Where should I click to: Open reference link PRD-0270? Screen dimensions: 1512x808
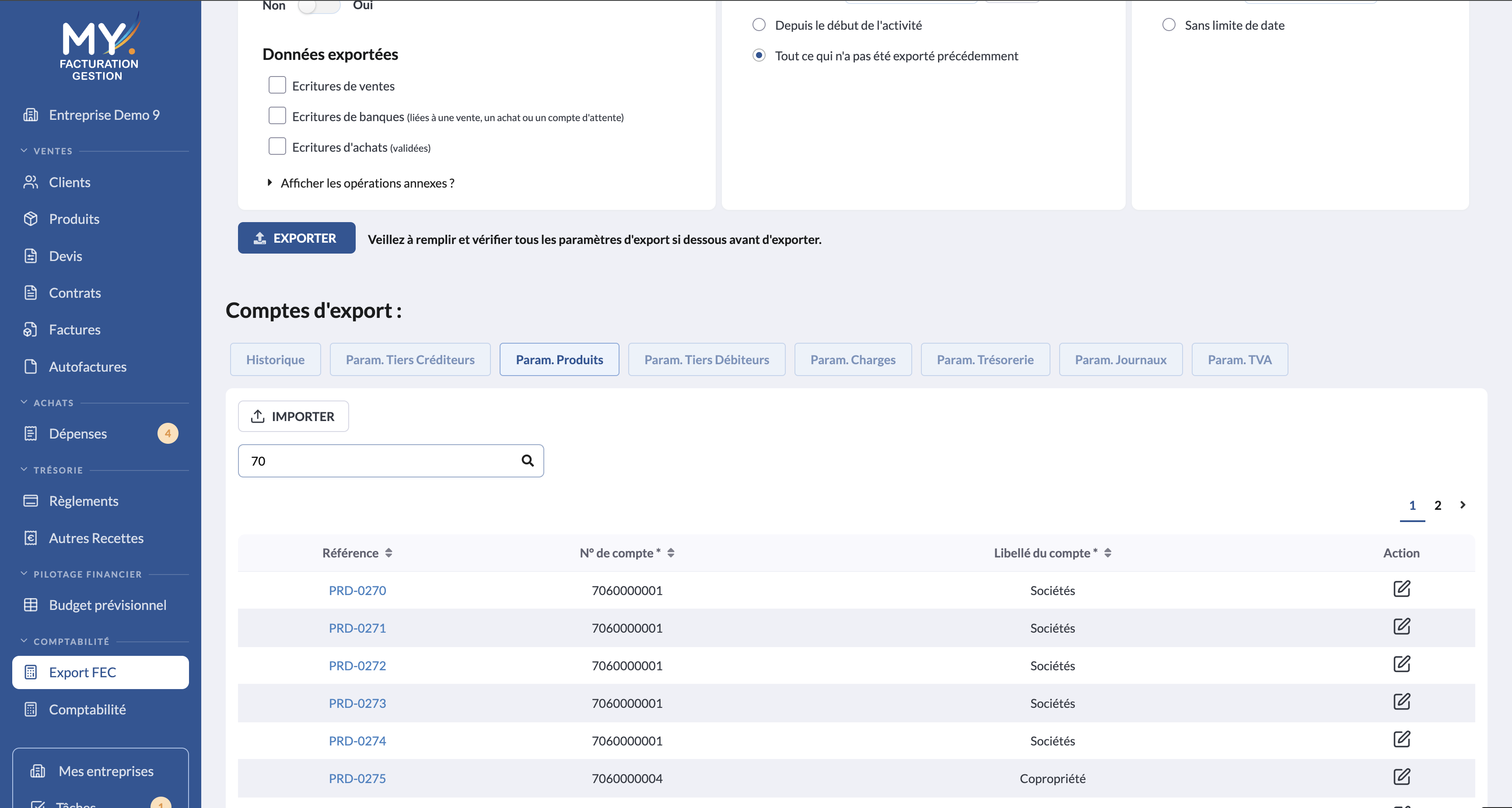click(x=357, y=590)
